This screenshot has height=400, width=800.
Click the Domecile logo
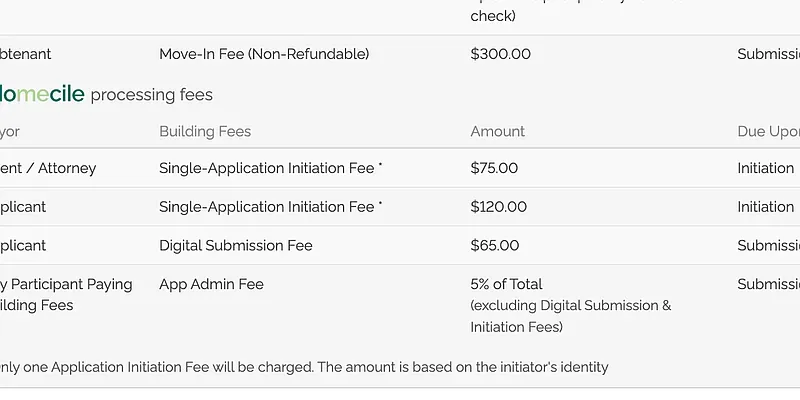41,95
